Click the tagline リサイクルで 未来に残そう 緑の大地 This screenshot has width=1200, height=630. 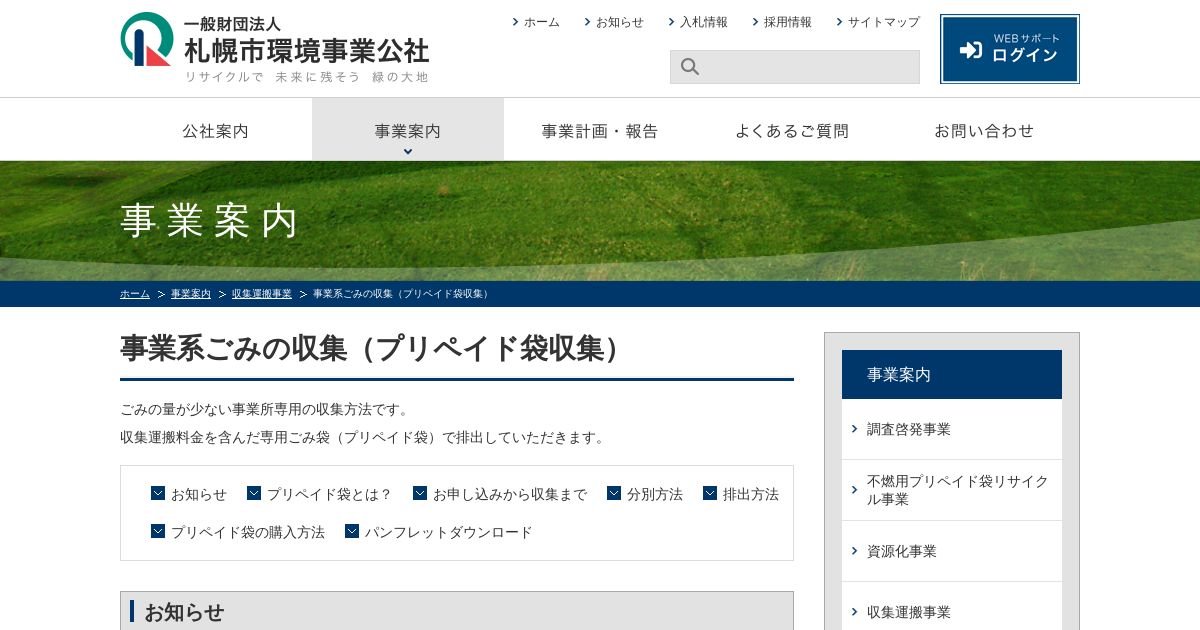coord(307,77)
